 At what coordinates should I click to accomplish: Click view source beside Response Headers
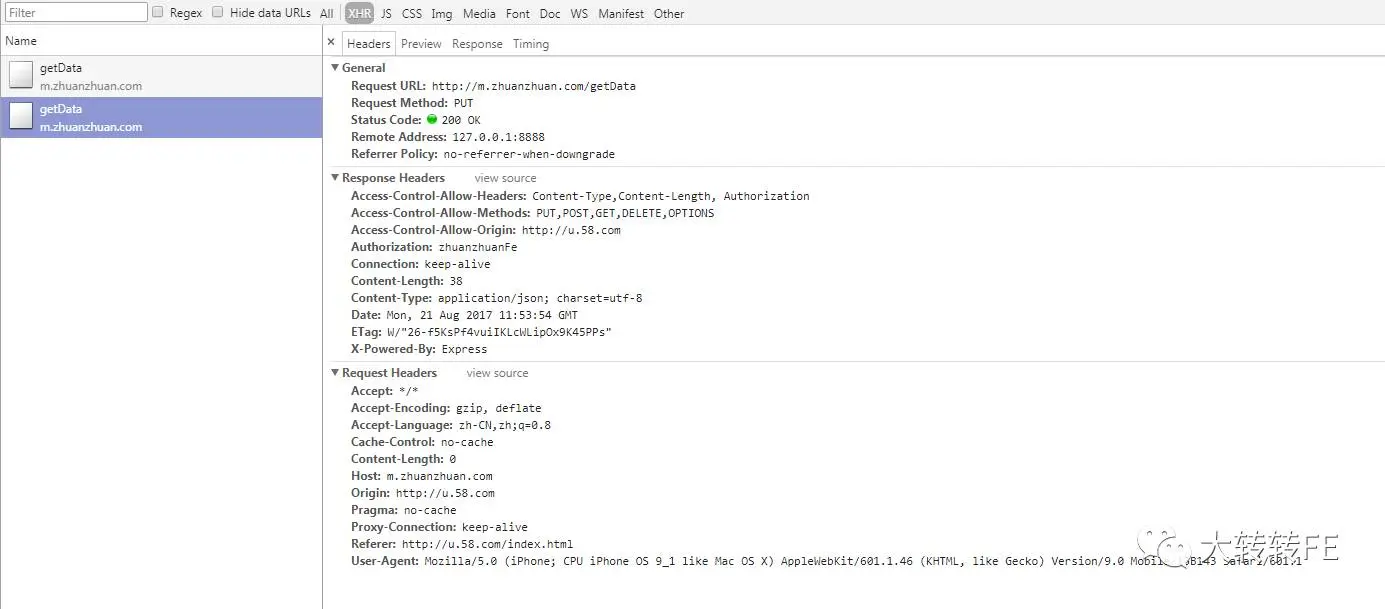click(505, 178)
